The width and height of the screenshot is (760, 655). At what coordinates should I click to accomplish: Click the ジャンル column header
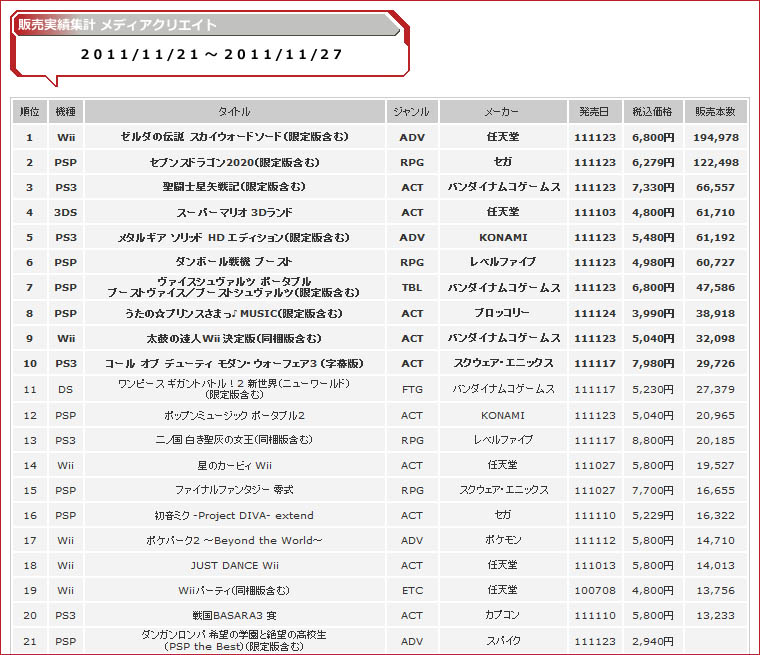point(412,112)
